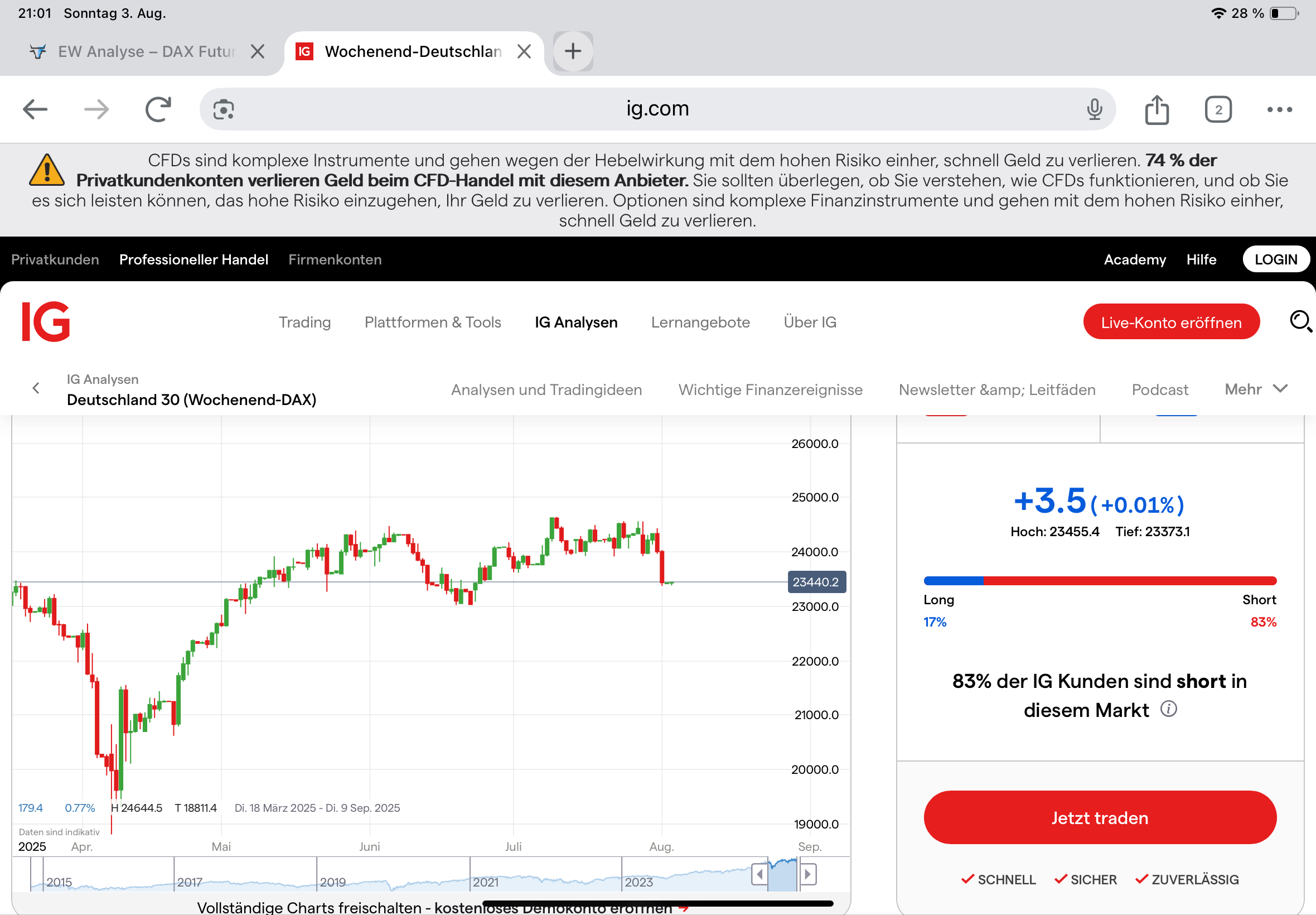This screenshot has height=915, width=1316.
Task: Expand the Mehr dropdown
Action: (x=1255, y=389)
